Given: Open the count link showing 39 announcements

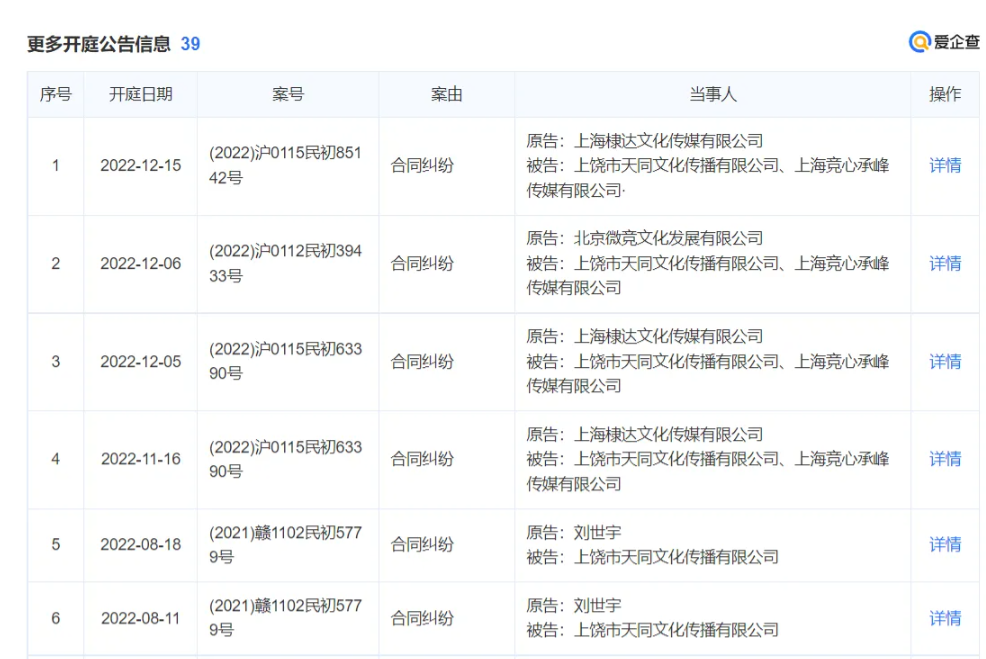Looking at the screenshot, I should tap(190, 44).
